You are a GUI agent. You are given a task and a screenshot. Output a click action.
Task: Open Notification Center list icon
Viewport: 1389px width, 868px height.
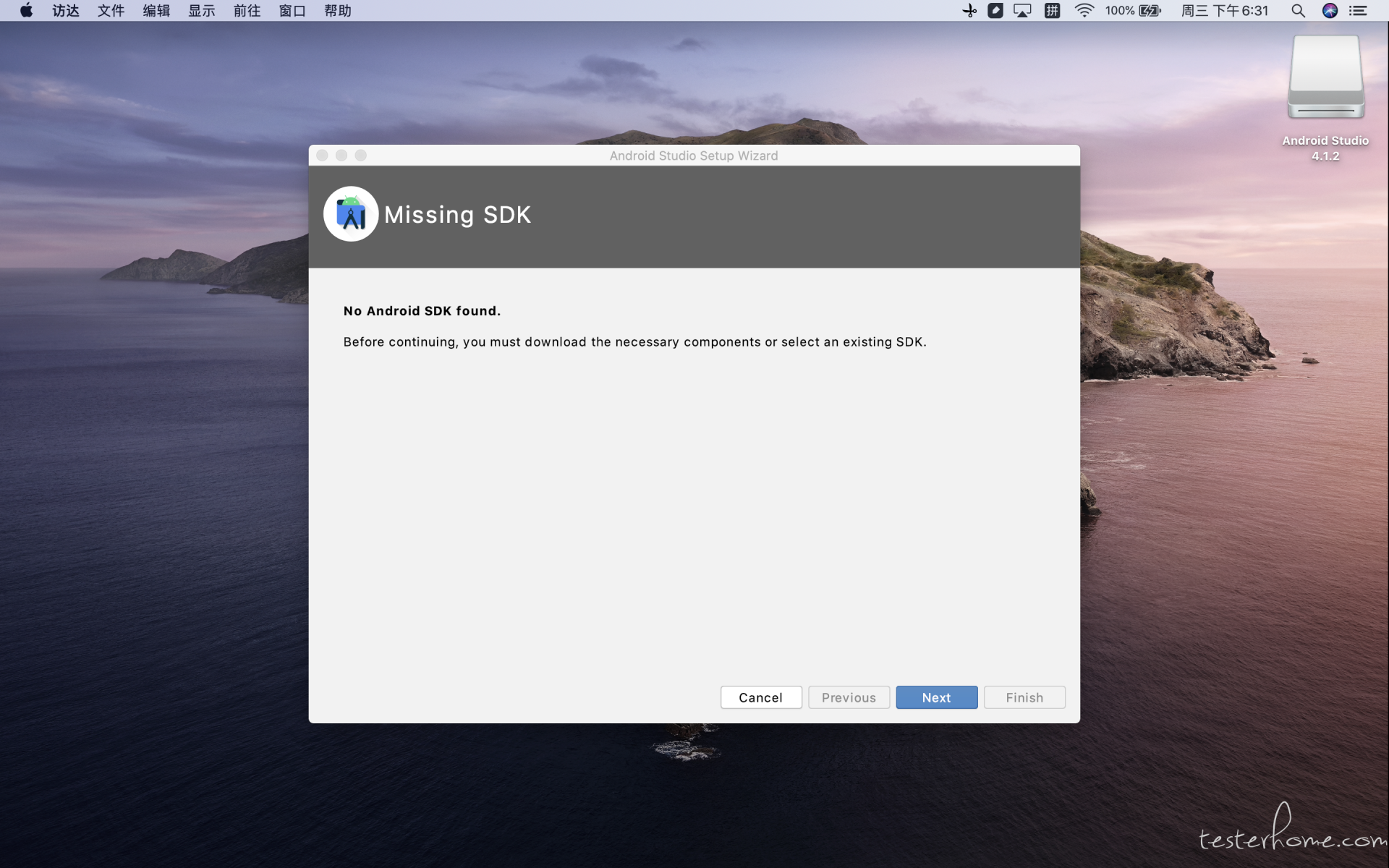pyautogui.click(x=1358, y=10)
